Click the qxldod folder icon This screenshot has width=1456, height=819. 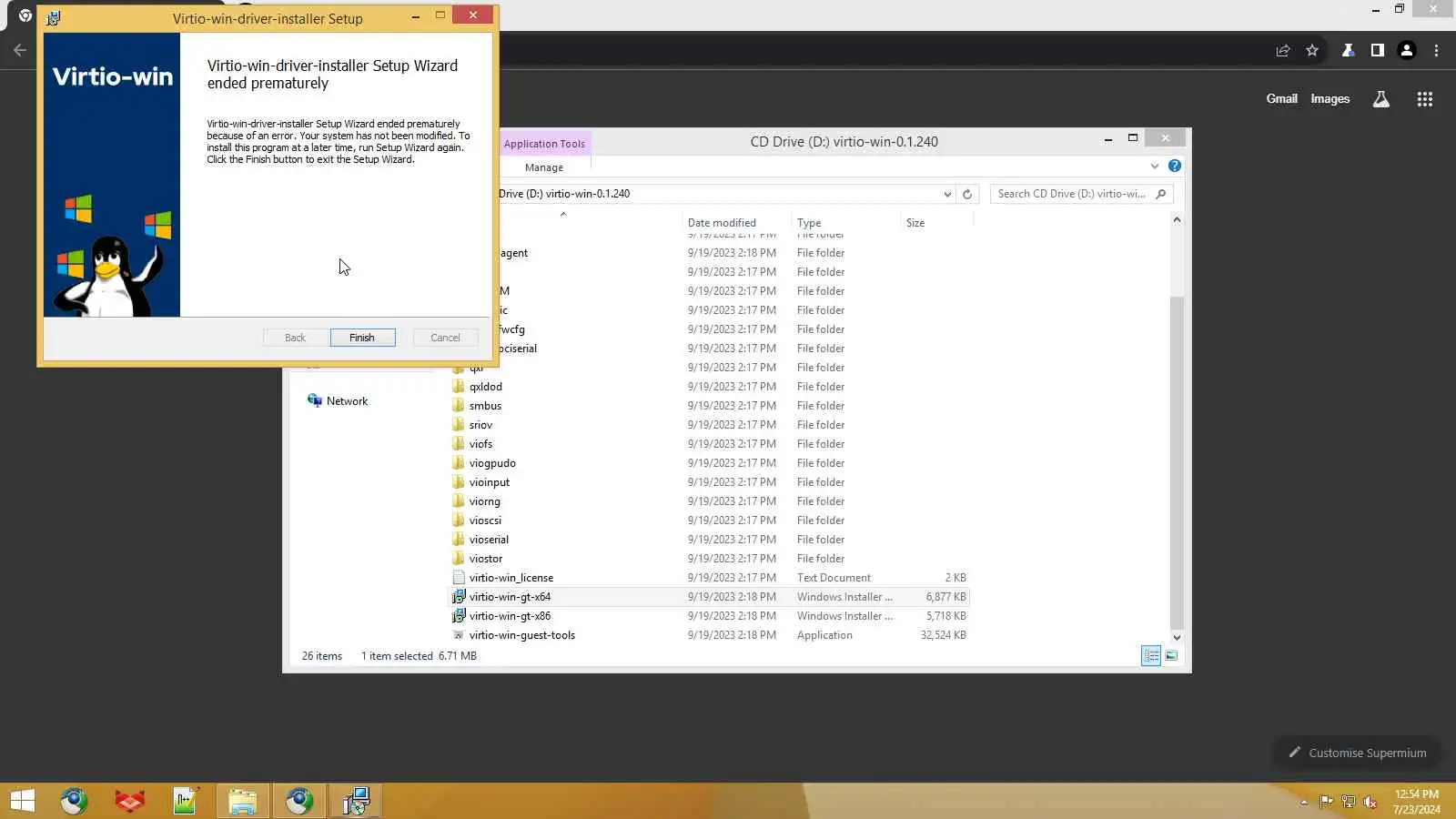459,387
